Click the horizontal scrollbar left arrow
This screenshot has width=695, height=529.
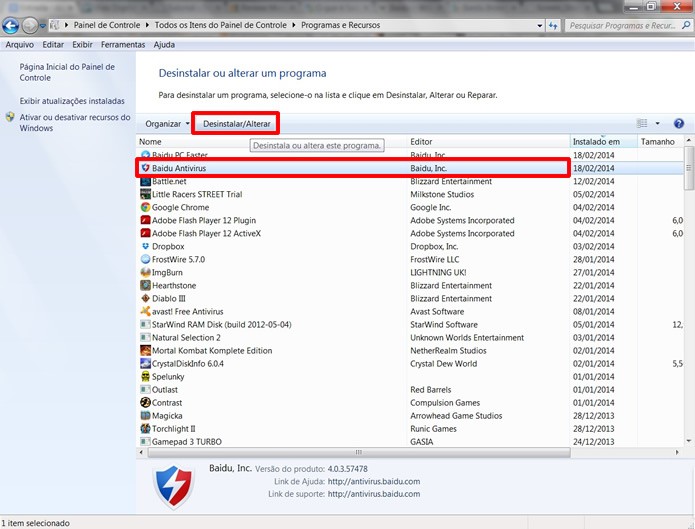point(141,452)
